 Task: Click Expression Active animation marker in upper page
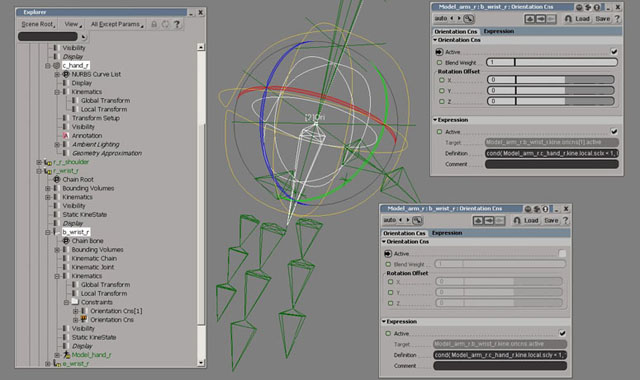[440, 132]
